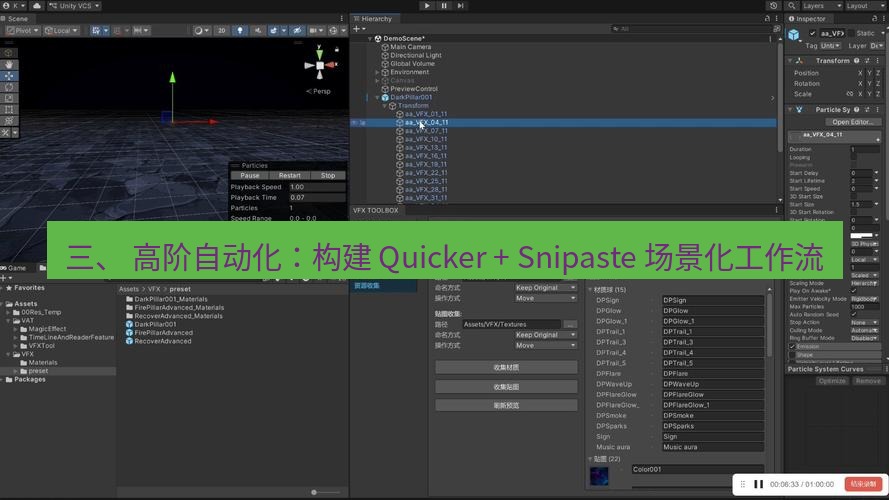Open the custom editor tools icon
Image resolution: width=889 pixels, height=500 pixels.
tap(6, 133)
